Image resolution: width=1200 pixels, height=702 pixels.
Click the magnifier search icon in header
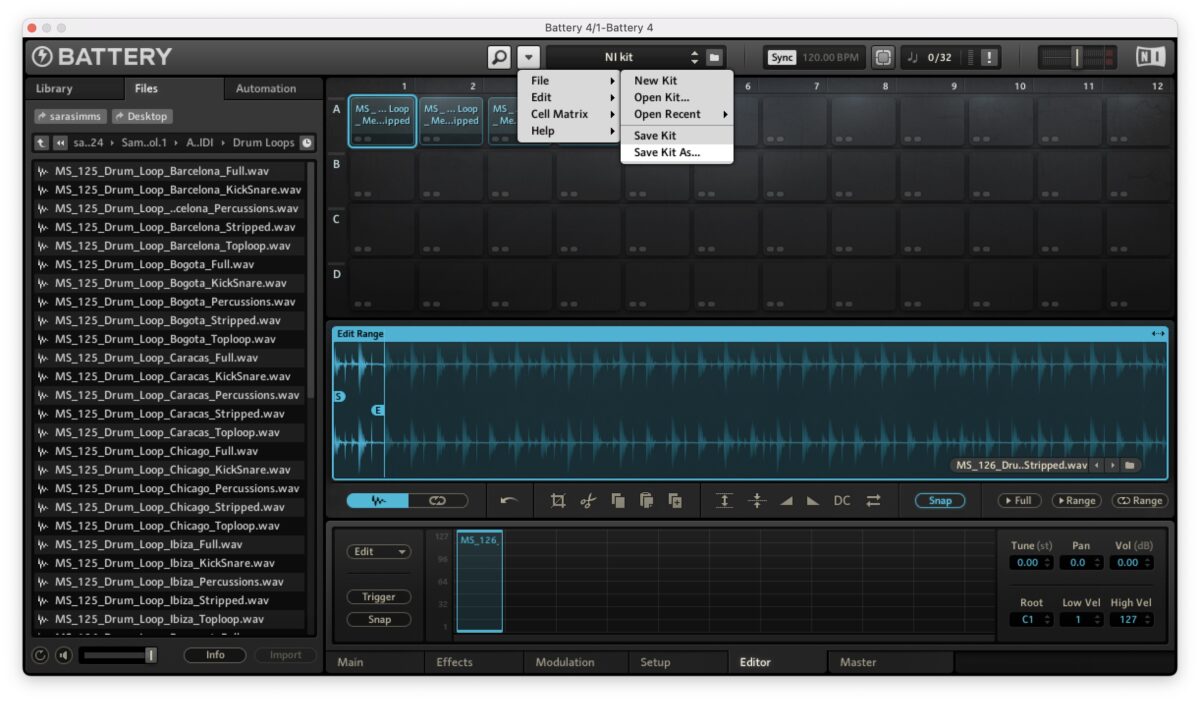499,58
